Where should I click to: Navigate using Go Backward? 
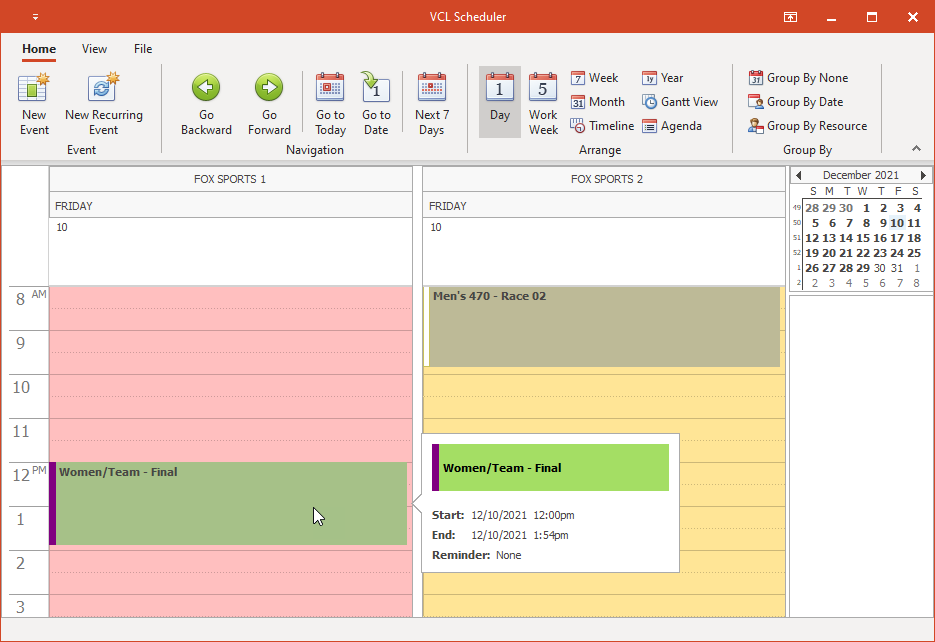click(205, 100)
